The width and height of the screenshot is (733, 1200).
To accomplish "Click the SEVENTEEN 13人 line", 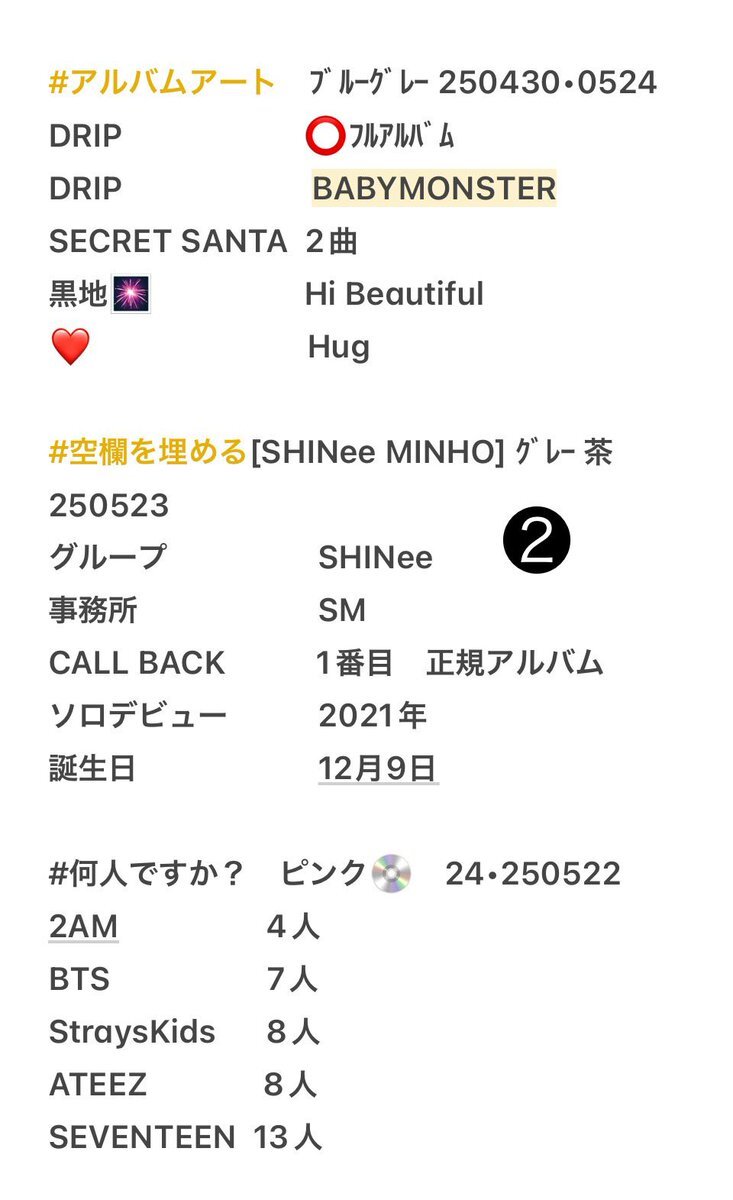I will click(185, 1137).
